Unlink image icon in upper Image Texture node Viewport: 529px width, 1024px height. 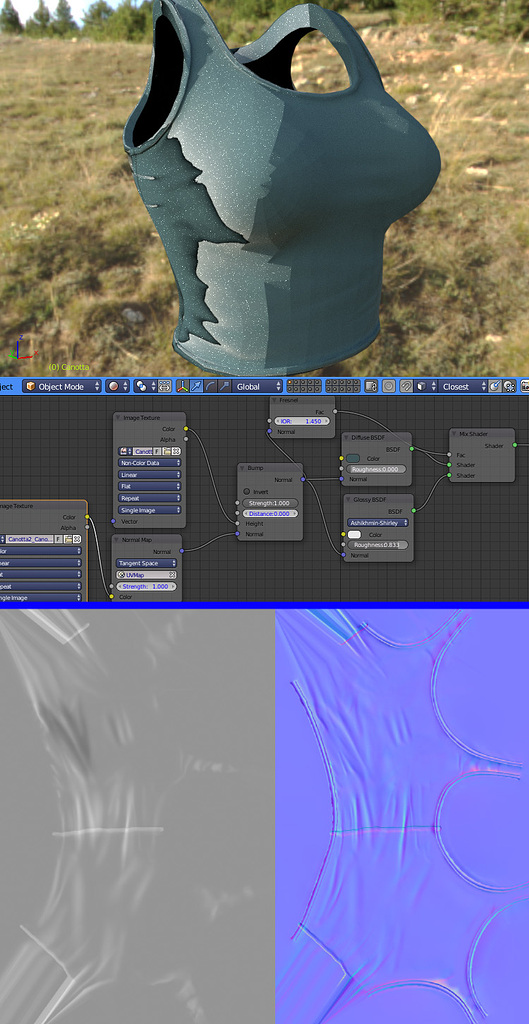tap(176, 451)
